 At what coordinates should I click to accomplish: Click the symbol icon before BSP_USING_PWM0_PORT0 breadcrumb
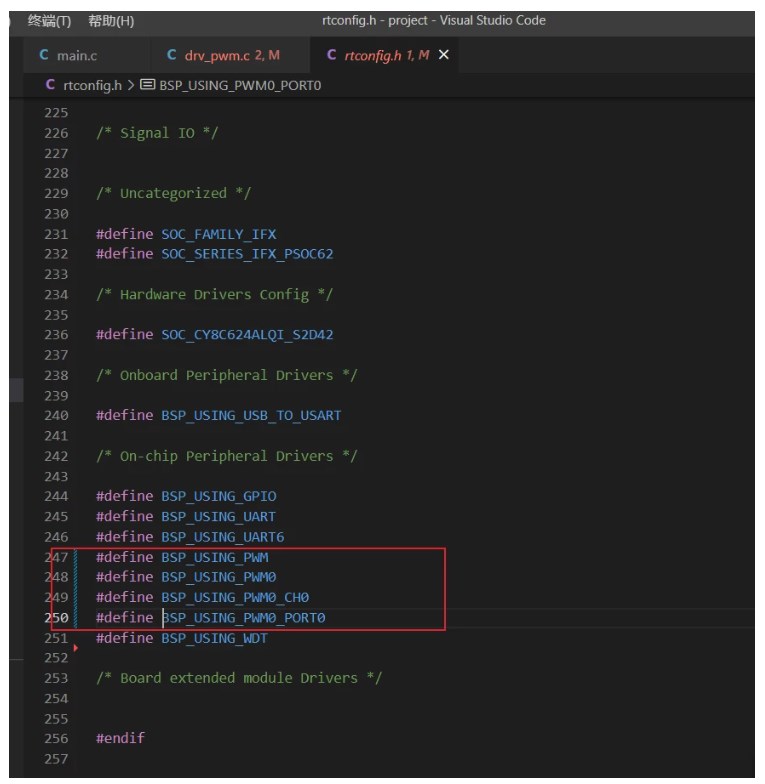(x=148, y=84)
